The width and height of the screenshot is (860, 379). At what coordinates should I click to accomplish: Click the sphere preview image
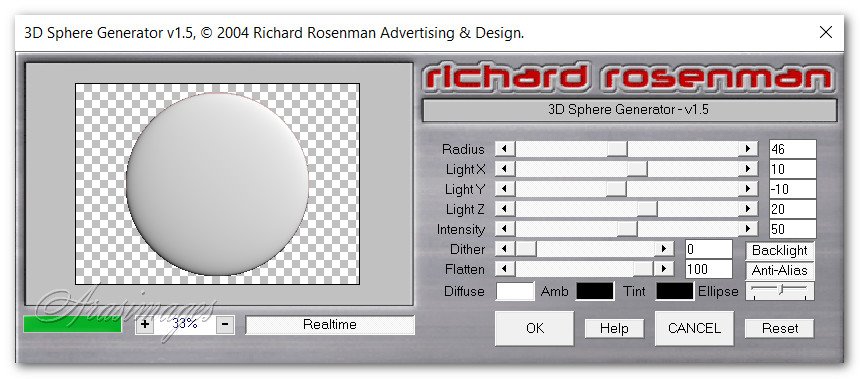pos(217,184)
